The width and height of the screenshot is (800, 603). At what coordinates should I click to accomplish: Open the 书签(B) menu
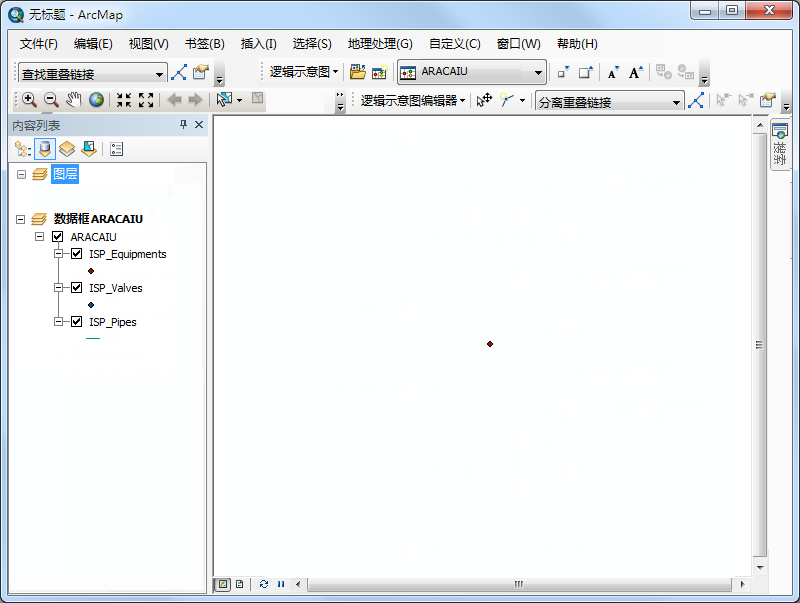pyautogui.click(x=204, y=44)
